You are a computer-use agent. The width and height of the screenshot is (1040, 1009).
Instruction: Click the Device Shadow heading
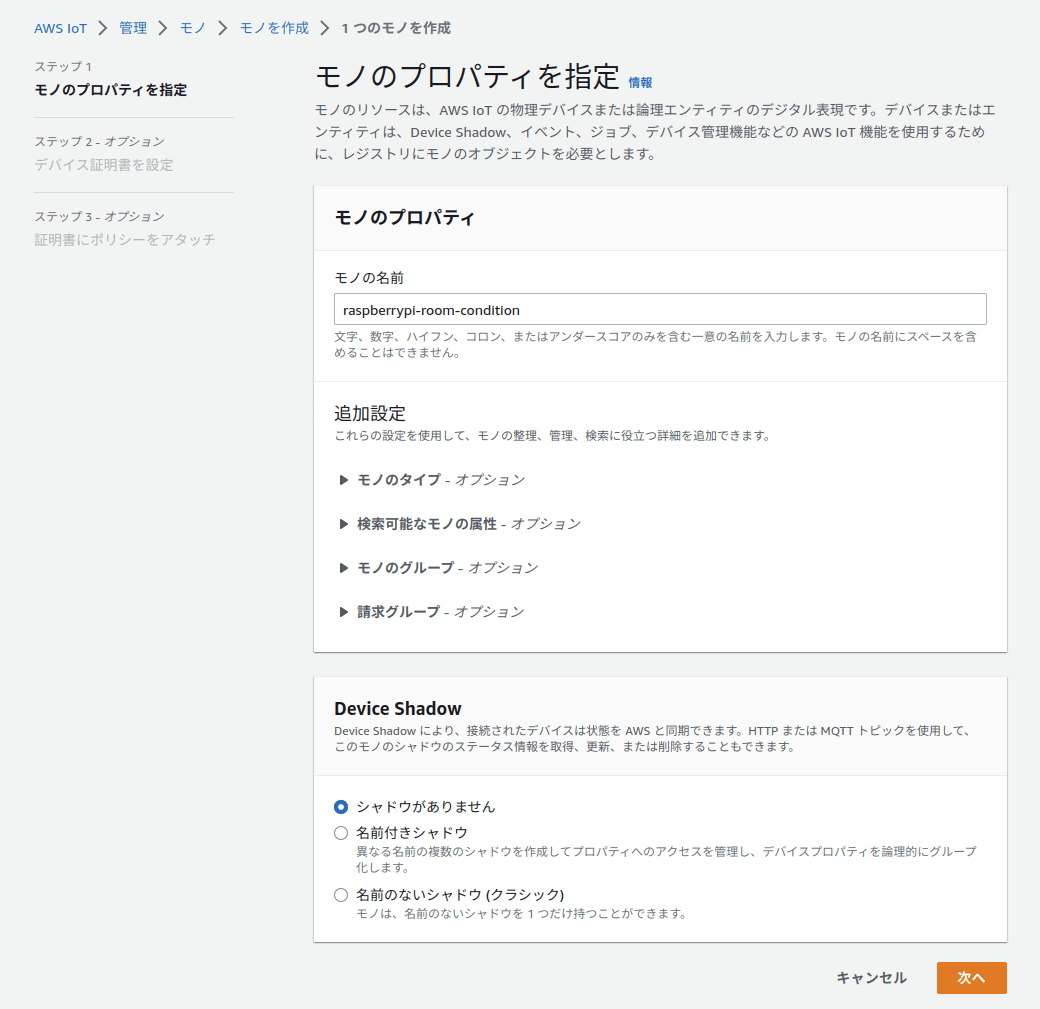coord(398,708)
